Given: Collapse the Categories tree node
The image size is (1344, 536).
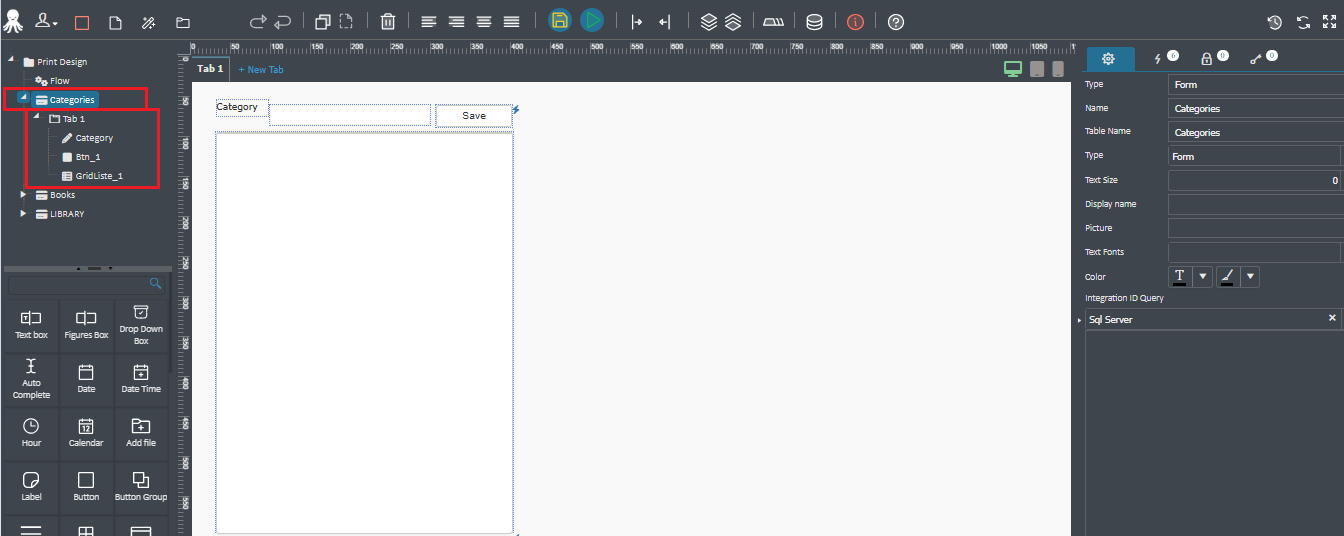Looking at the screenshot, I should [23, 99].
